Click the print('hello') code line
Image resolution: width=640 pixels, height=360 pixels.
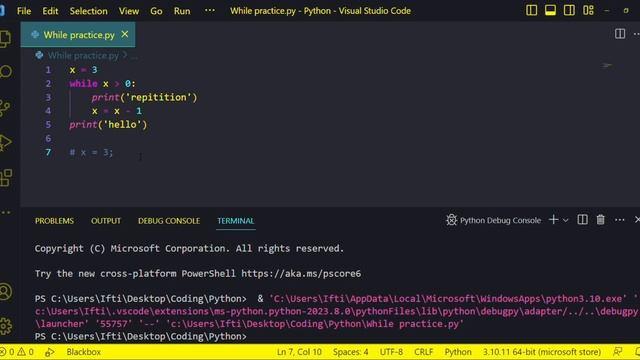(108, 124)
